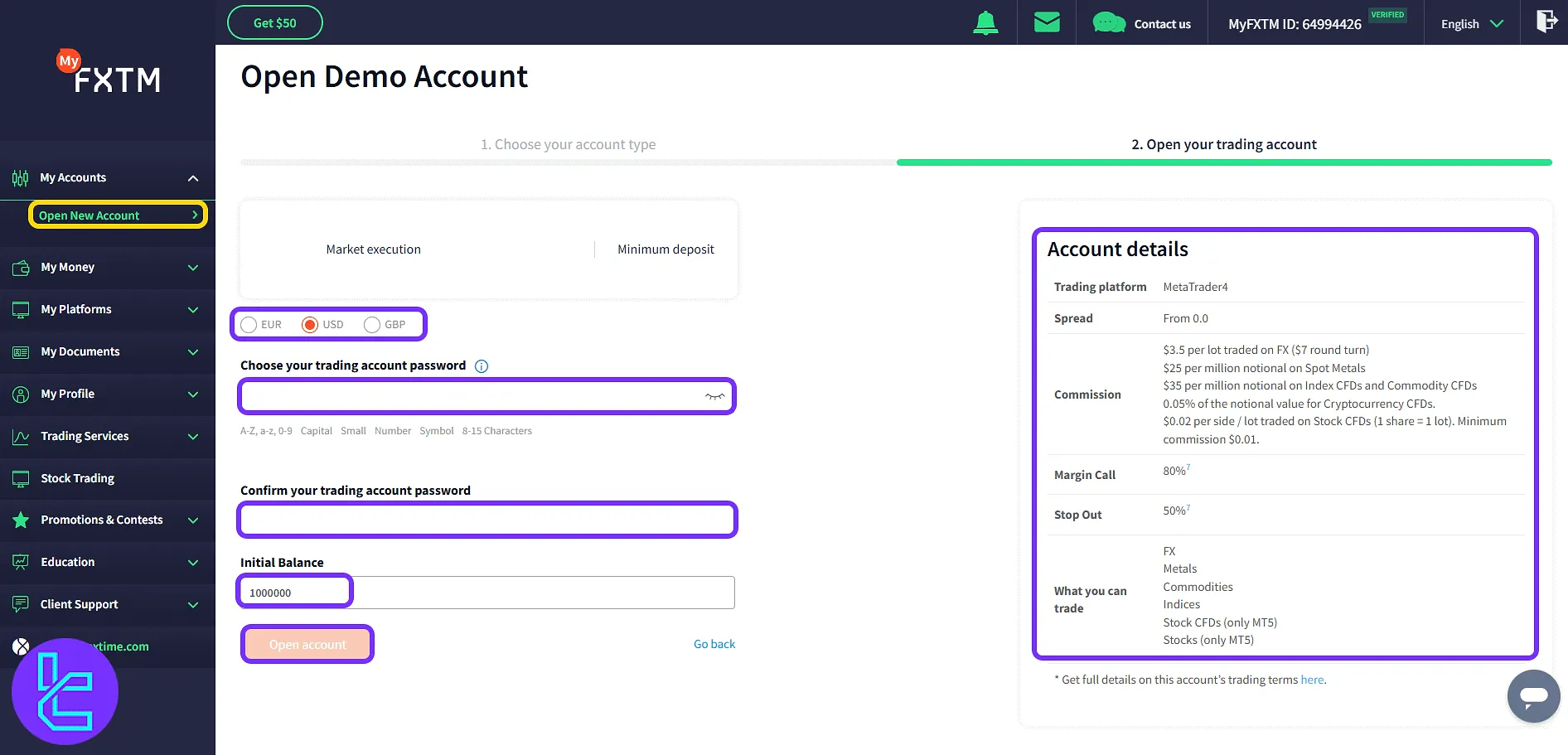1568x755 pixels.
Task: Click the password info tooltip icon
Action: point(482,366)
